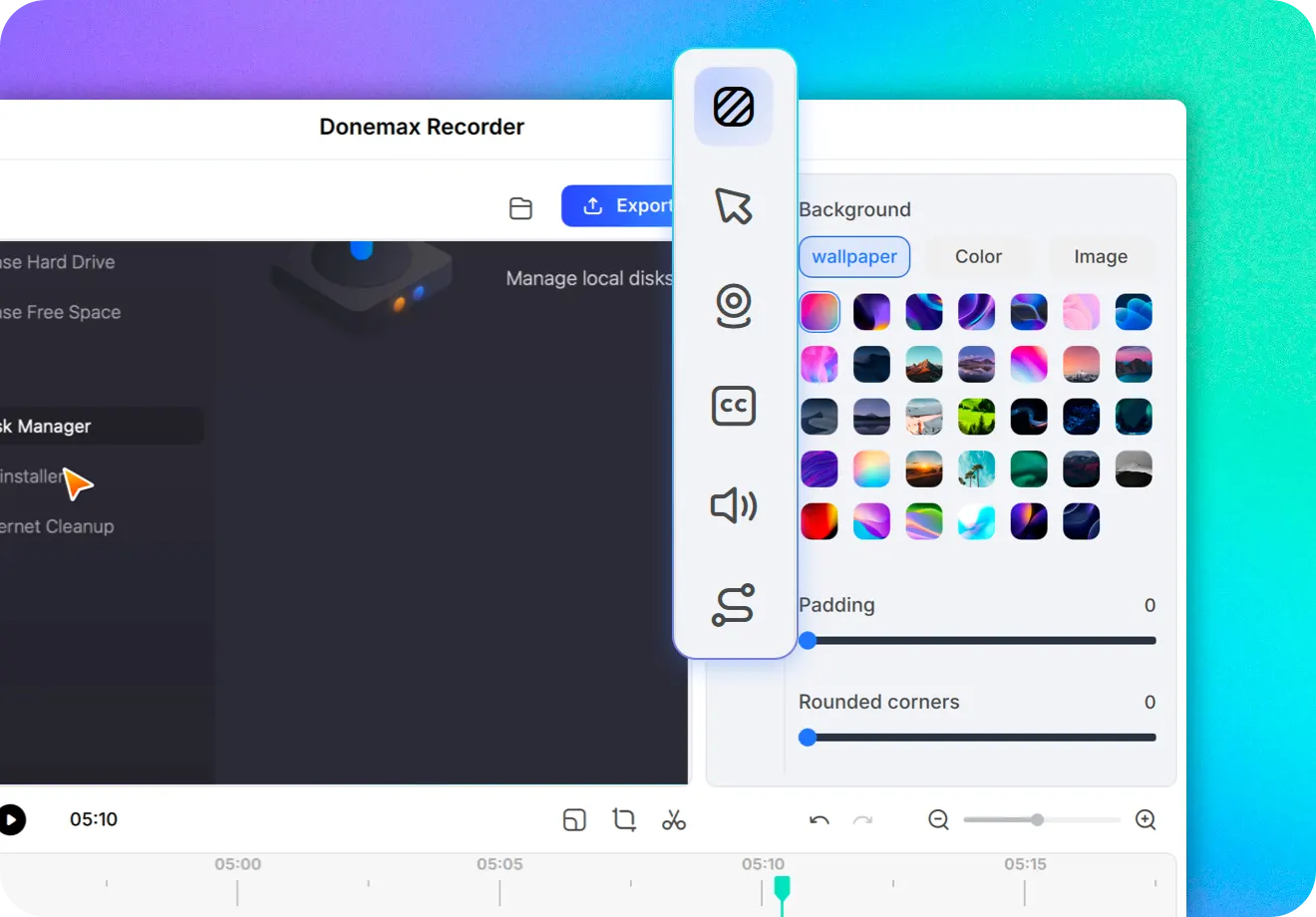The image size is (1316, 917).
Task: Click the 05:15 mark on the timeline
Action: [1025, 864]
